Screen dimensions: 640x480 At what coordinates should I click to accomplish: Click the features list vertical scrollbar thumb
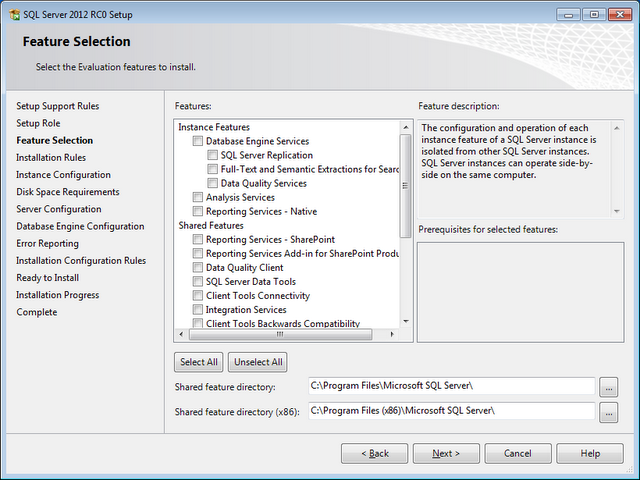[406, 186]
